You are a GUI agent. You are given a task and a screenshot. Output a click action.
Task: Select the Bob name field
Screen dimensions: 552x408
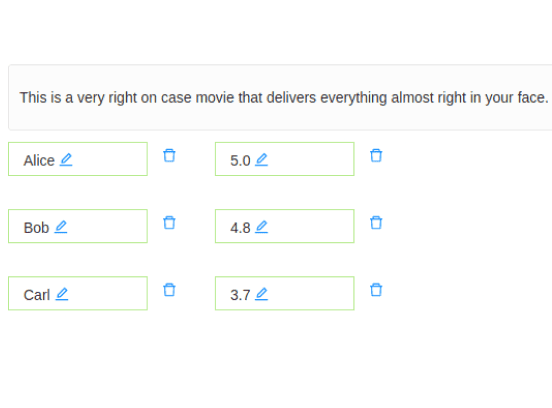(78, 226)
